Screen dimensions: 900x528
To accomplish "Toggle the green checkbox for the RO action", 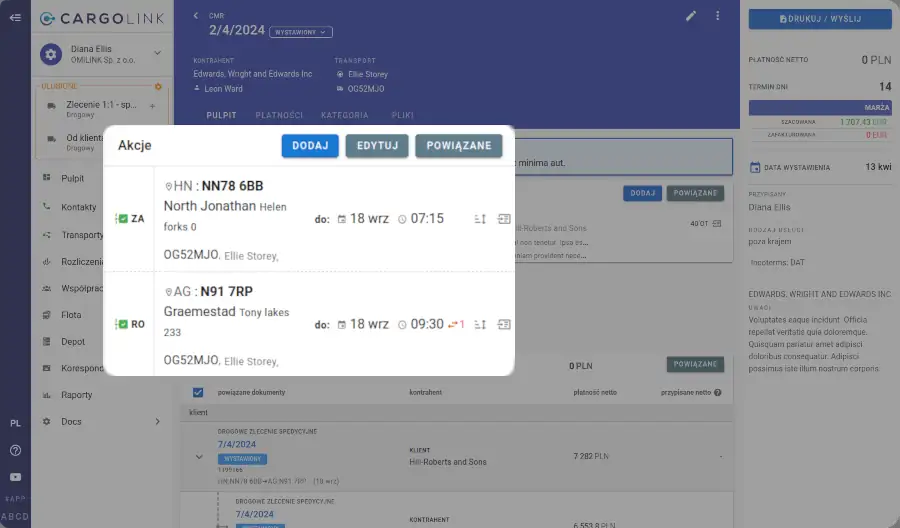I will click(x=122, y=324).
